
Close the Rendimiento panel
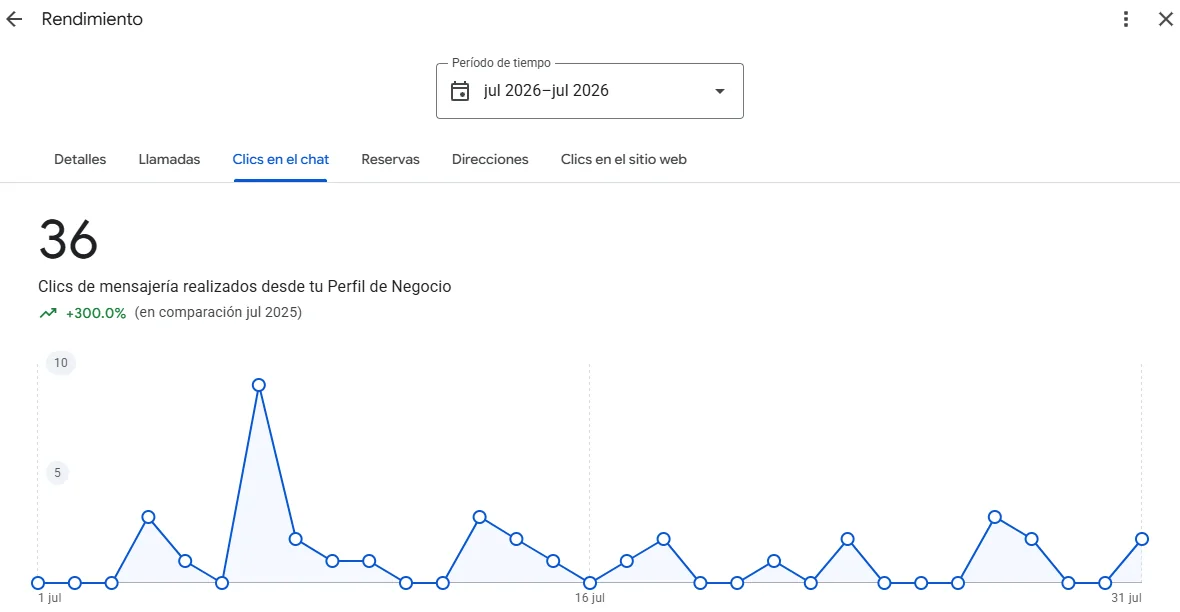pyautogui.click(x=1166, y=20)
